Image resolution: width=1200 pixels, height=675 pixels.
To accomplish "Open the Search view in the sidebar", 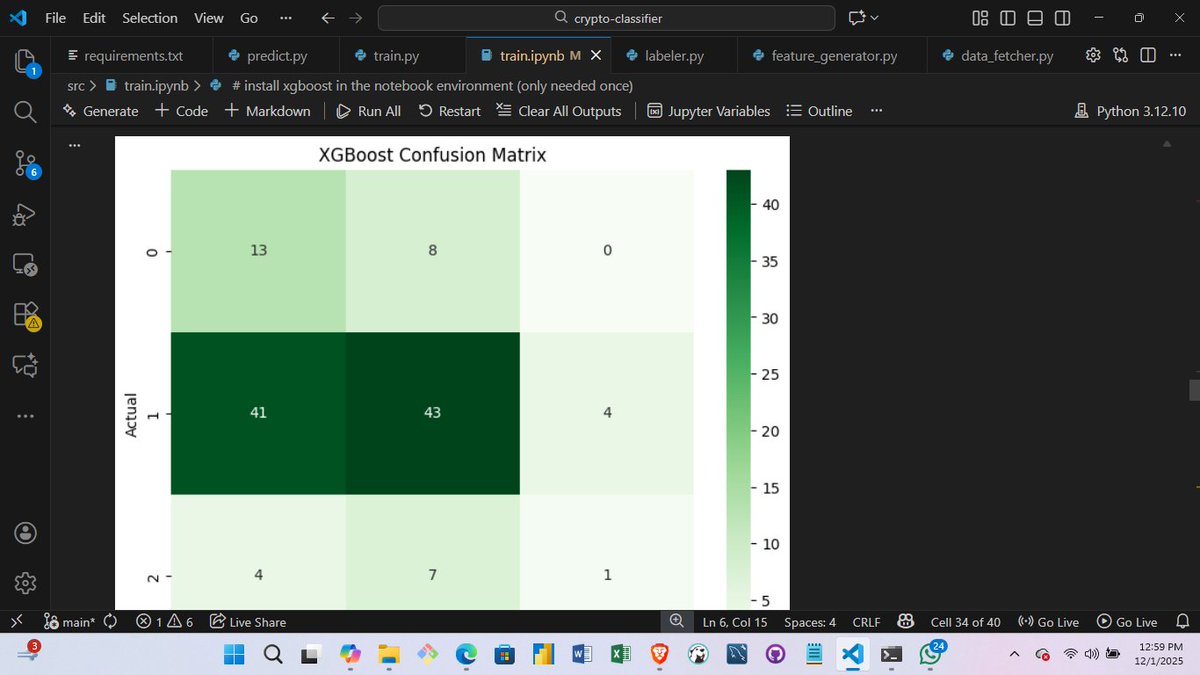I will pyautogui.click(x=24, y=112).
